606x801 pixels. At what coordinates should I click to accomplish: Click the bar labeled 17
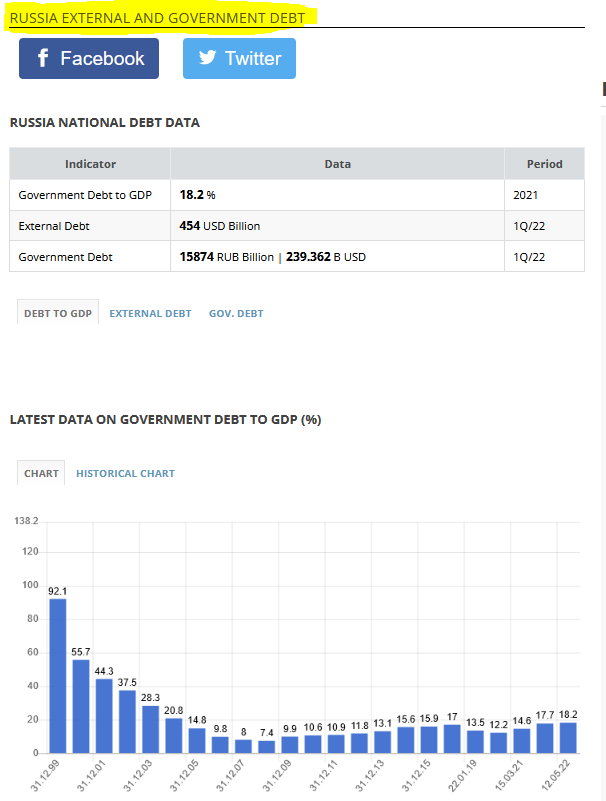click(452, 738)
